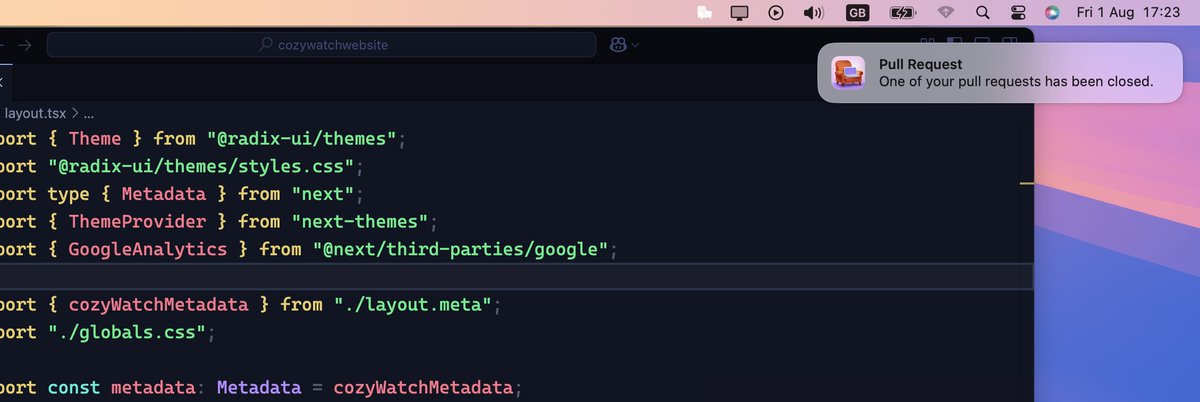
Task: Open the display mirroring menu bar icon
Action: click(x=740, y=13)
